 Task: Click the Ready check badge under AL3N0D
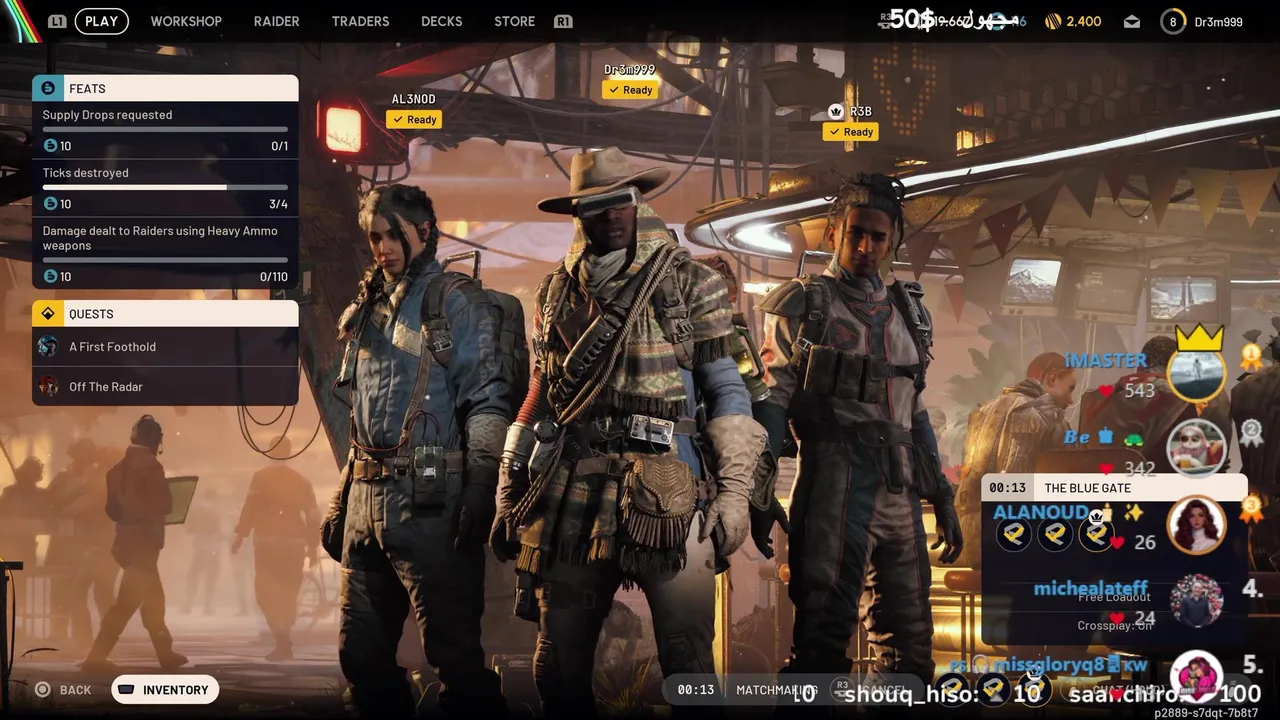point(414,120)
